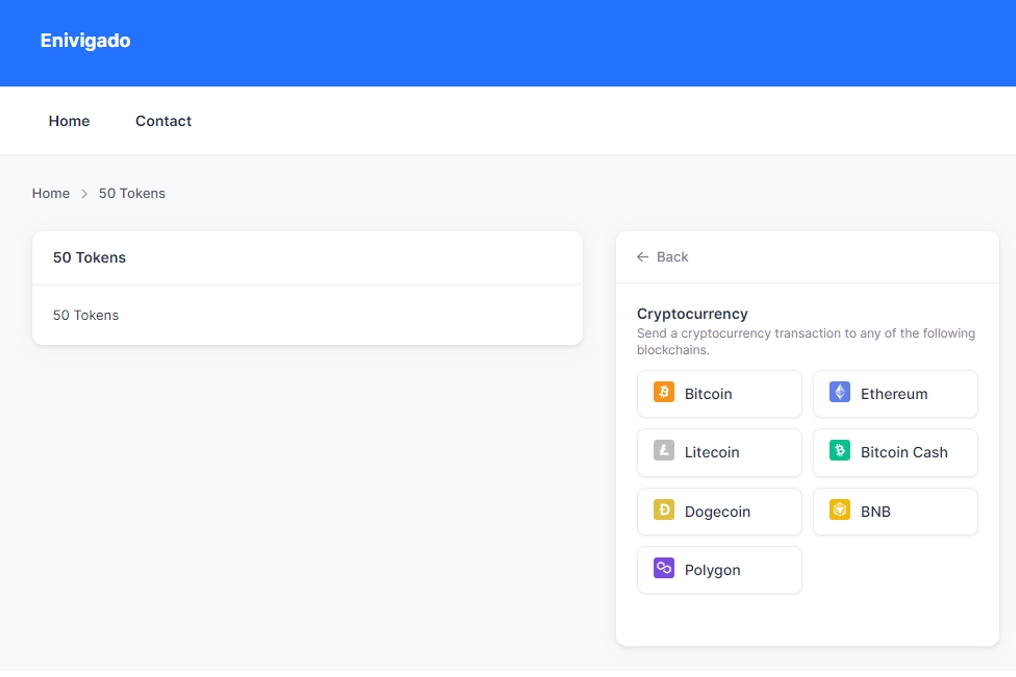Screen dimensions: 1016x677
Task: Click the Enivigado site logo
Action: click(86, 40)
